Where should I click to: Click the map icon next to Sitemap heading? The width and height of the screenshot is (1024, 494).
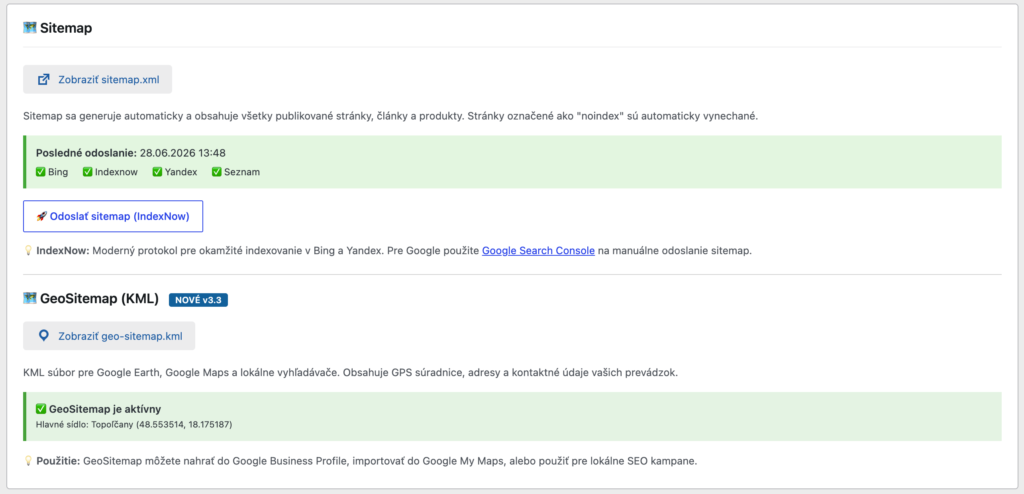click(29, 27)
